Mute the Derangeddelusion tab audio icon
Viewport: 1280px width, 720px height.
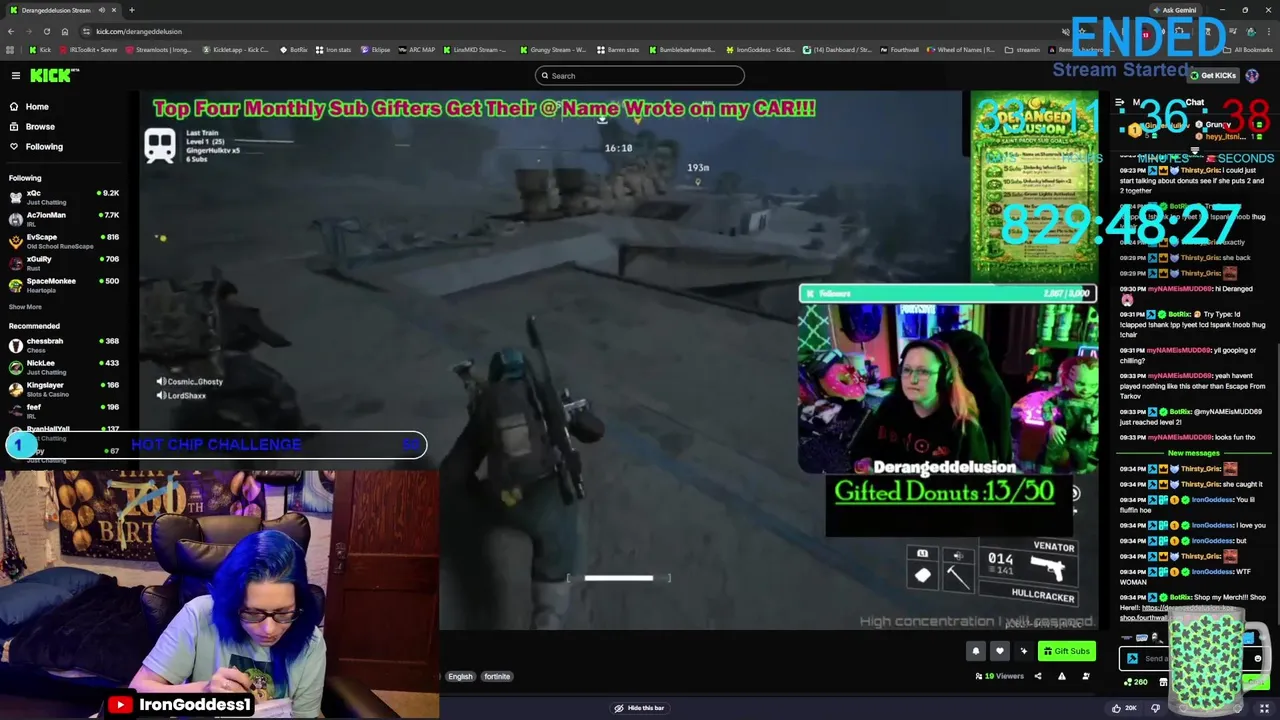[x=102, y=10]
